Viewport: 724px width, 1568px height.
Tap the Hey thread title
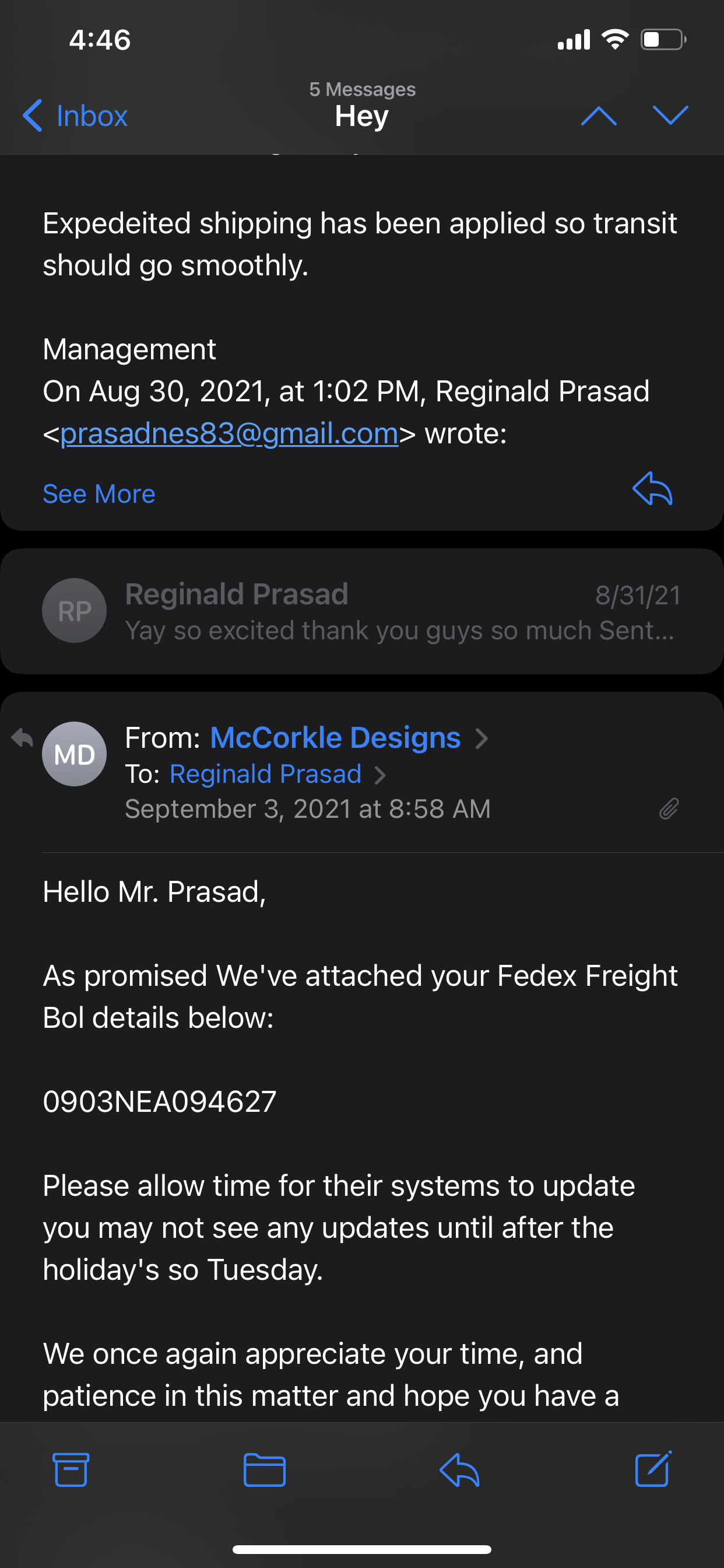pyautogui.click(x=362, y=116)
